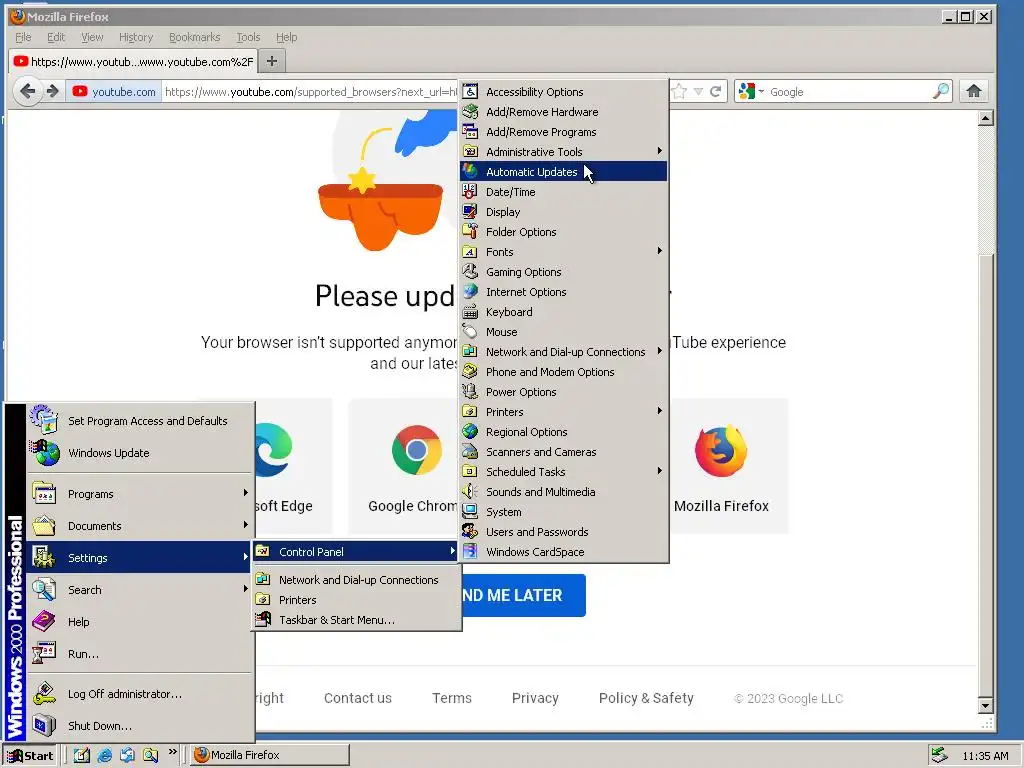Show more quick launch icons chevron
This screenshot has width=1024, height=768.
click(x=172, y=752)
